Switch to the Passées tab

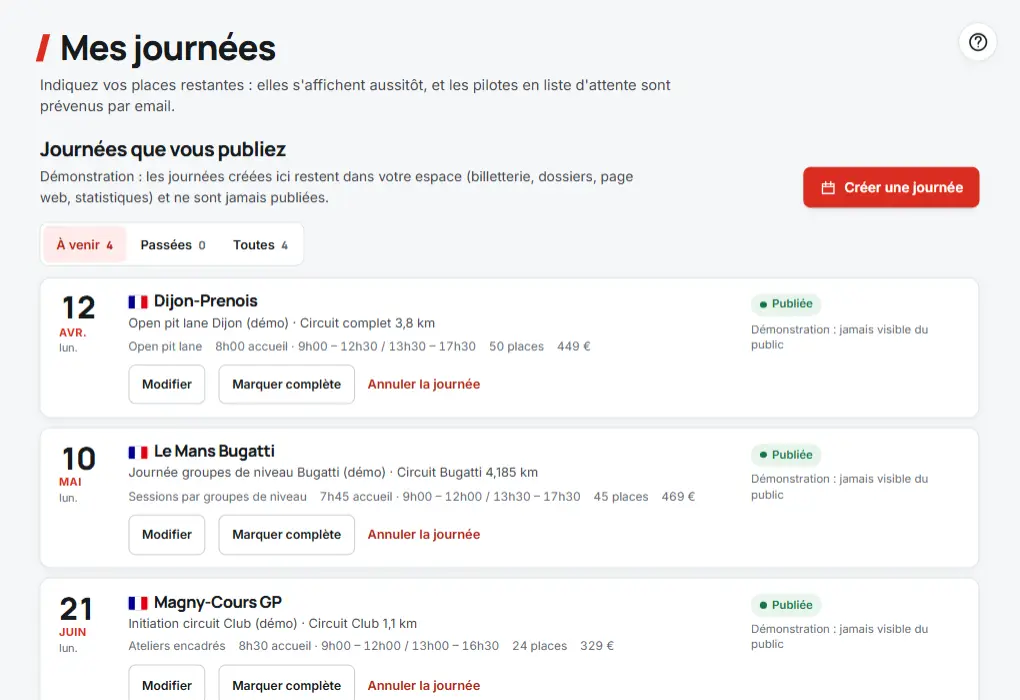(173, 245)
